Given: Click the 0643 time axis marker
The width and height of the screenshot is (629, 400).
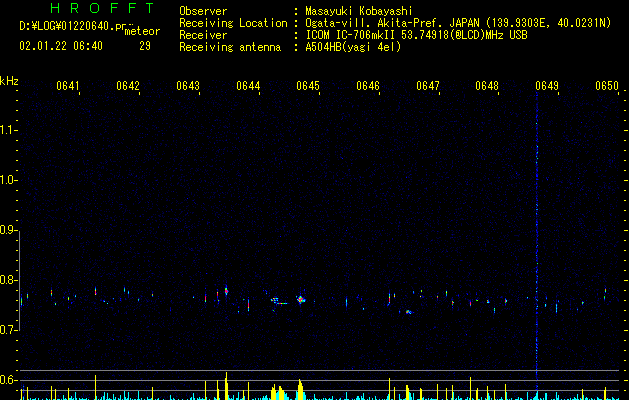Looking at the screenshot, I should click(x=188, y=86).
